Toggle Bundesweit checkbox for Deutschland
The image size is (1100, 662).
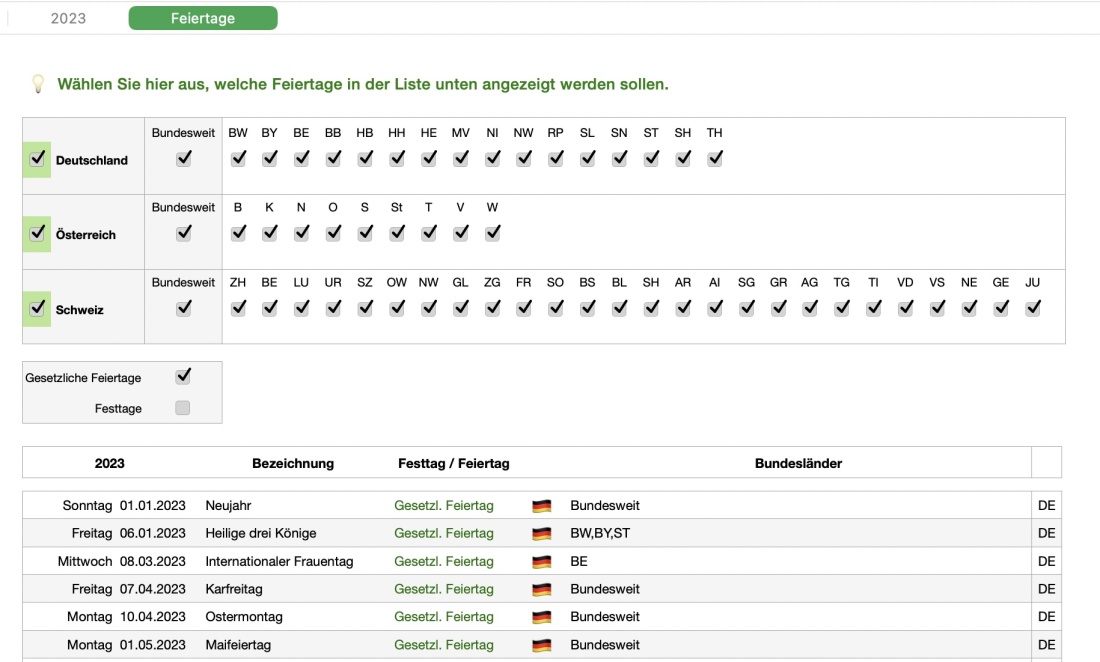click(183, 158)
